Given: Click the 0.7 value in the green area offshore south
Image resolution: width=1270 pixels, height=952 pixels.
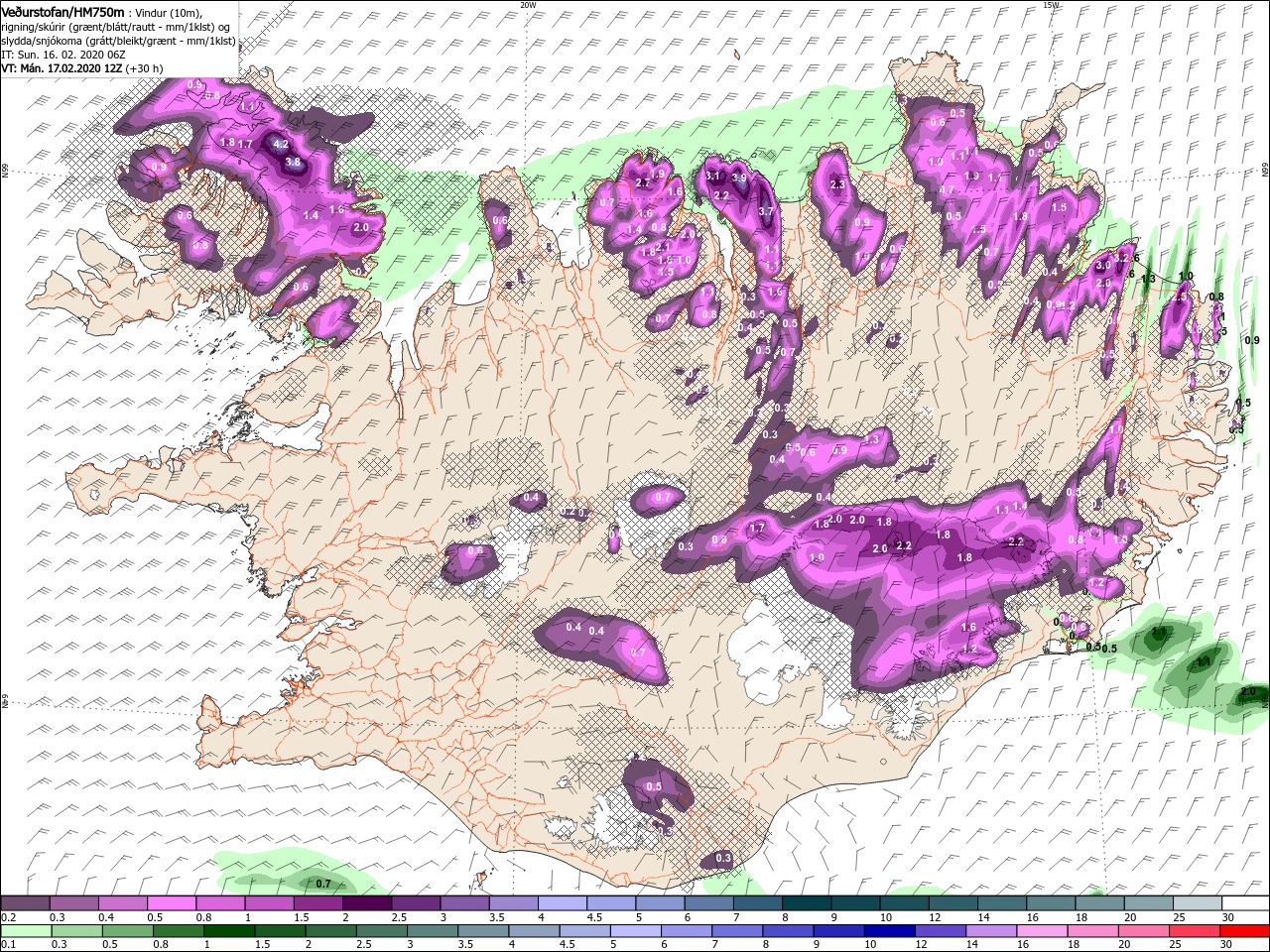Looking at the screenshot, I should click(323, 883).
